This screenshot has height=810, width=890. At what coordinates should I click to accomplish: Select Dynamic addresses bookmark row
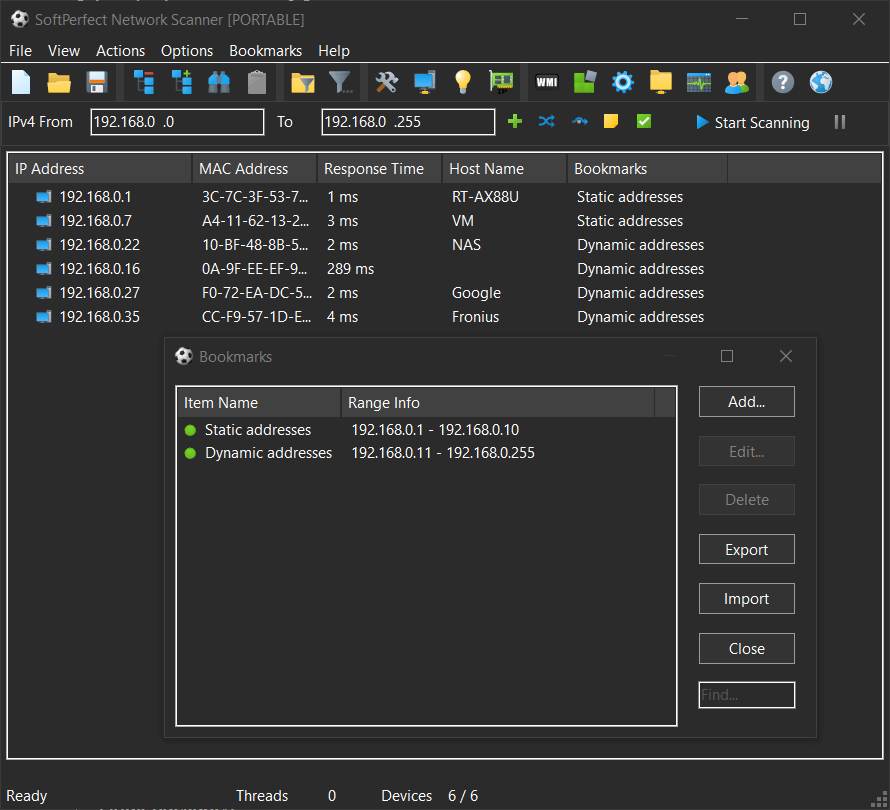click(x=426, y=453)
